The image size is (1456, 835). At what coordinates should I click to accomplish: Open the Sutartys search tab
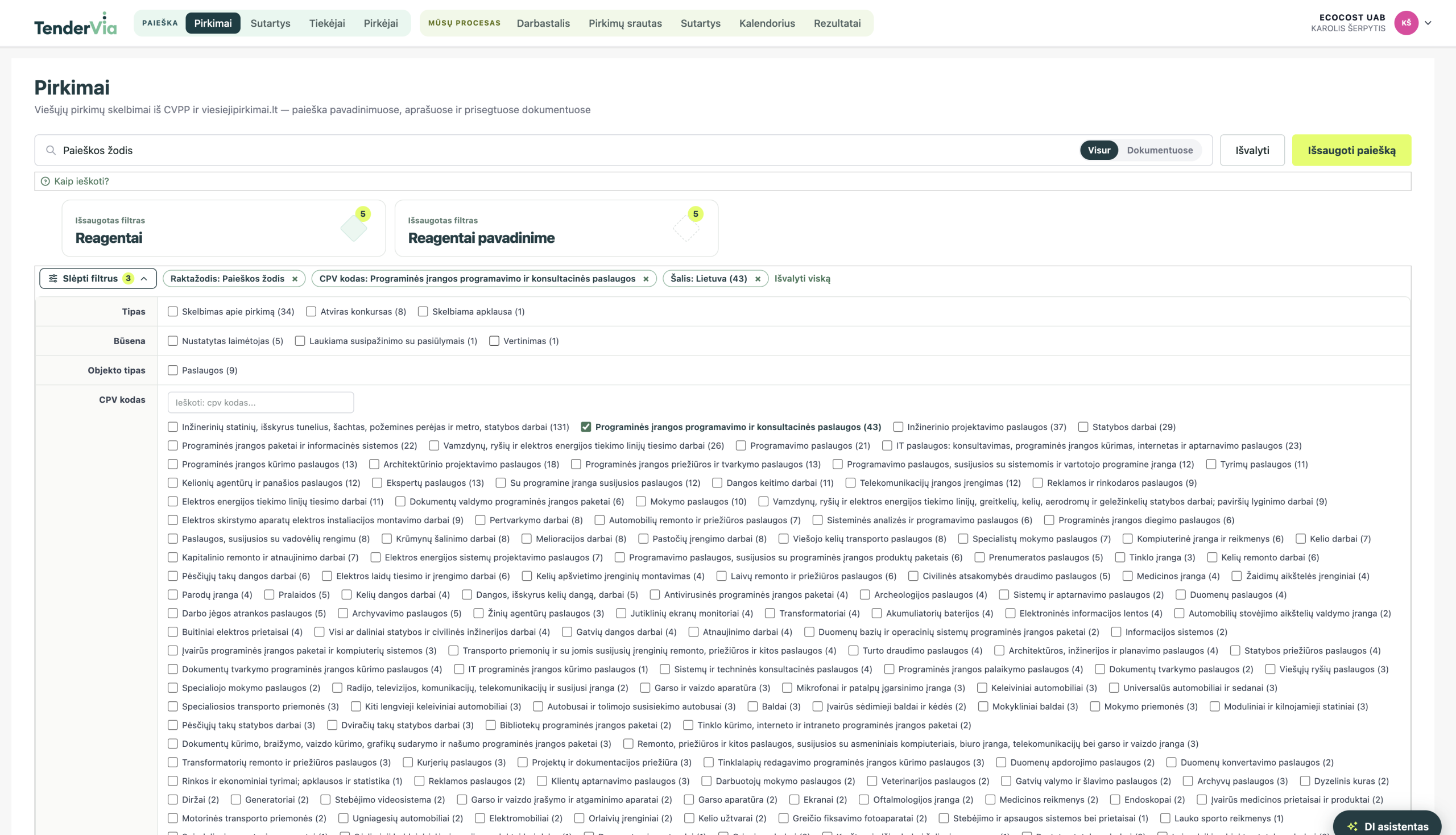271,23
